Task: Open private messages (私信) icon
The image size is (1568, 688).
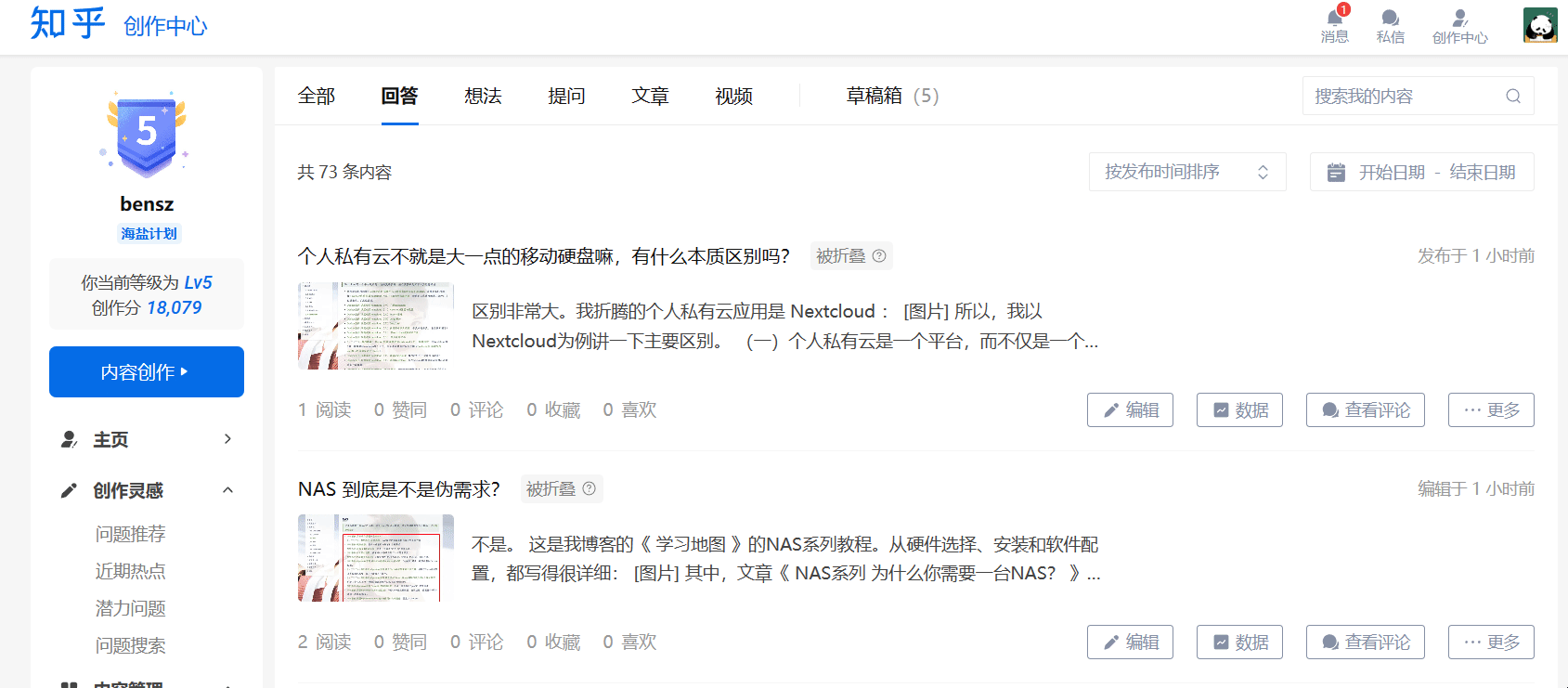Action: click(1390, 19)
